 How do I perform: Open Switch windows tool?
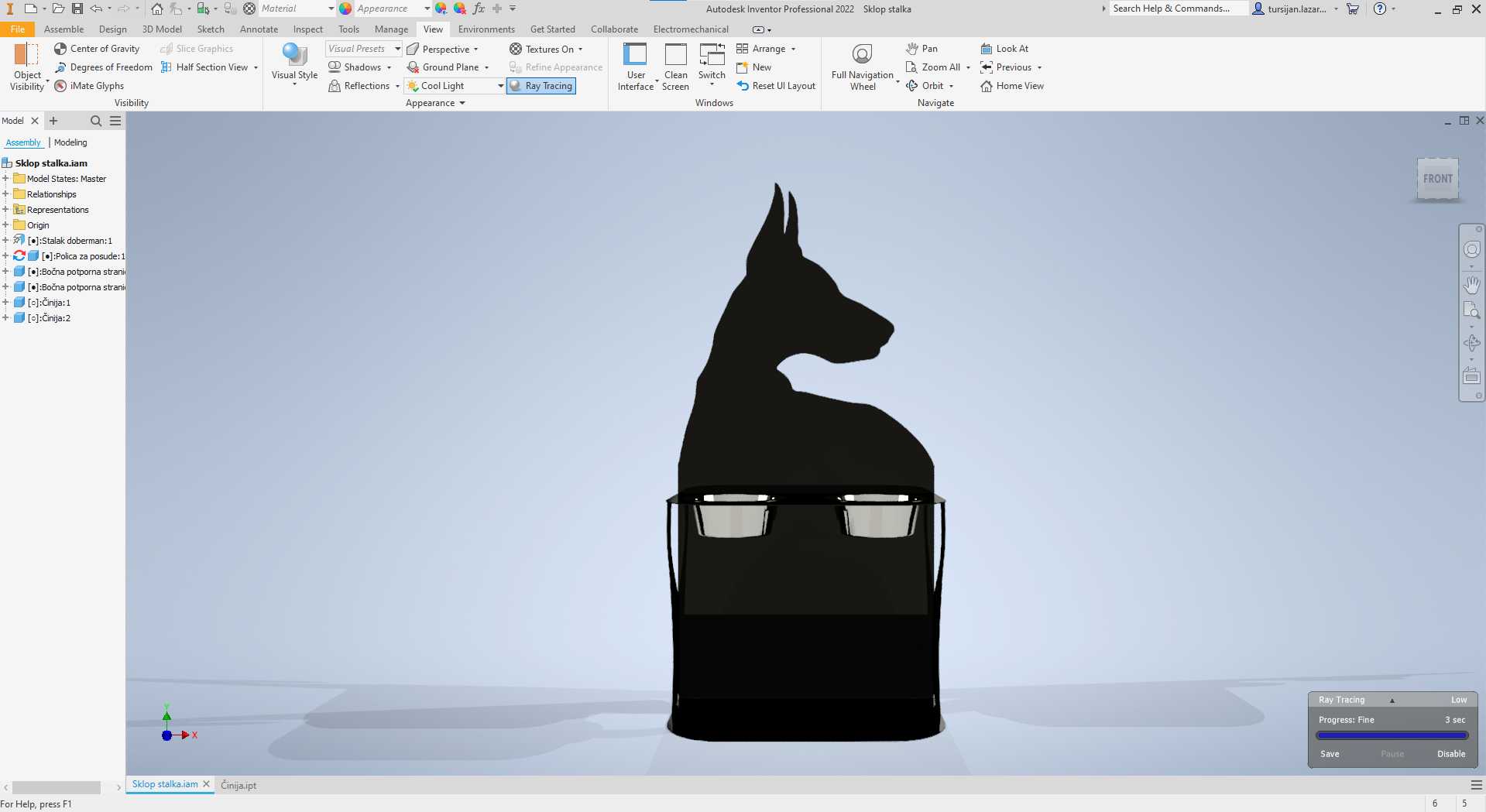712,66
